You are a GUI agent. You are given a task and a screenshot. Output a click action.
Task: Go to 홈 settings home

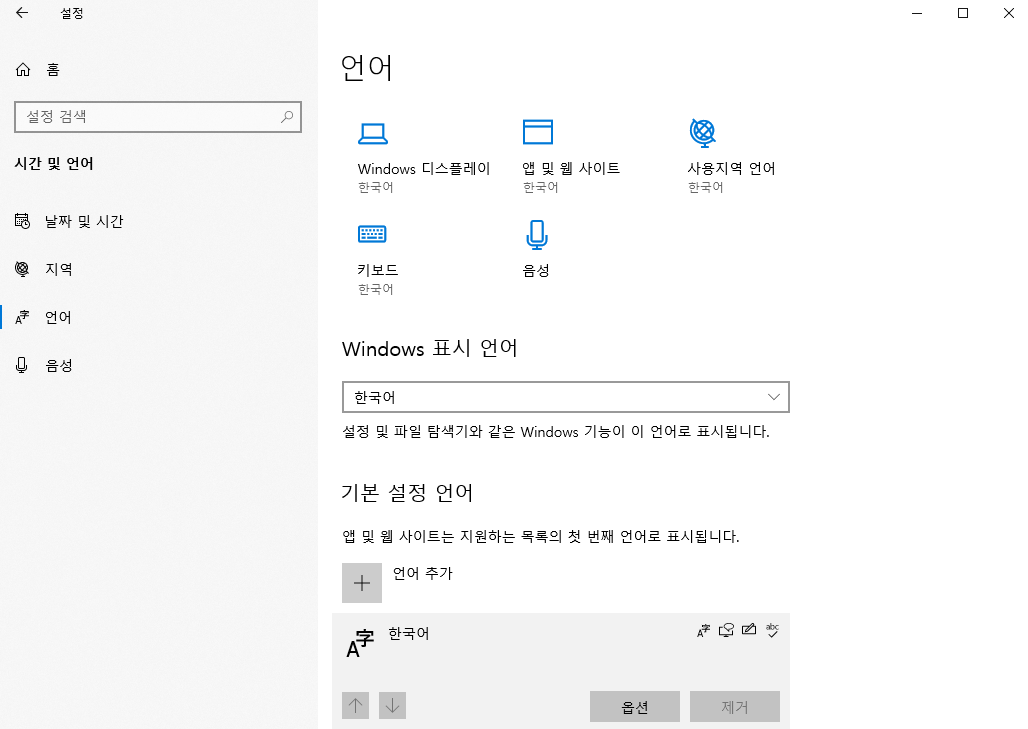pos(53,69)
